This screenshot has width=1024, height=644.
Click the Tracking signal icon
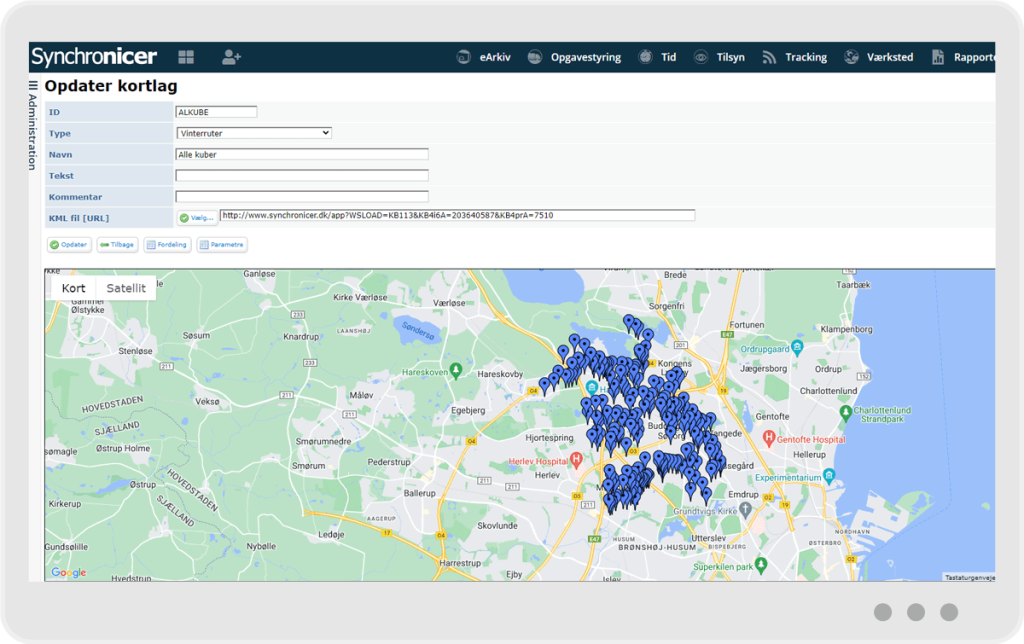(769, 57)
